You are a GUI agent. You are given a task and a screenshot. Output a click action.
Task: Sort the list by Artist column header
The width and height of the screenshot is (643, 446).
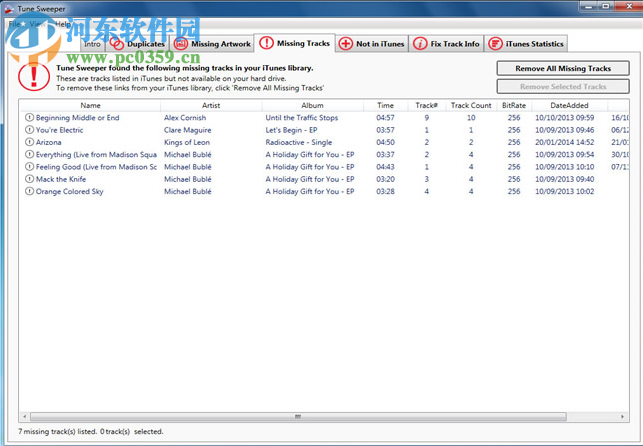(211, 105)
